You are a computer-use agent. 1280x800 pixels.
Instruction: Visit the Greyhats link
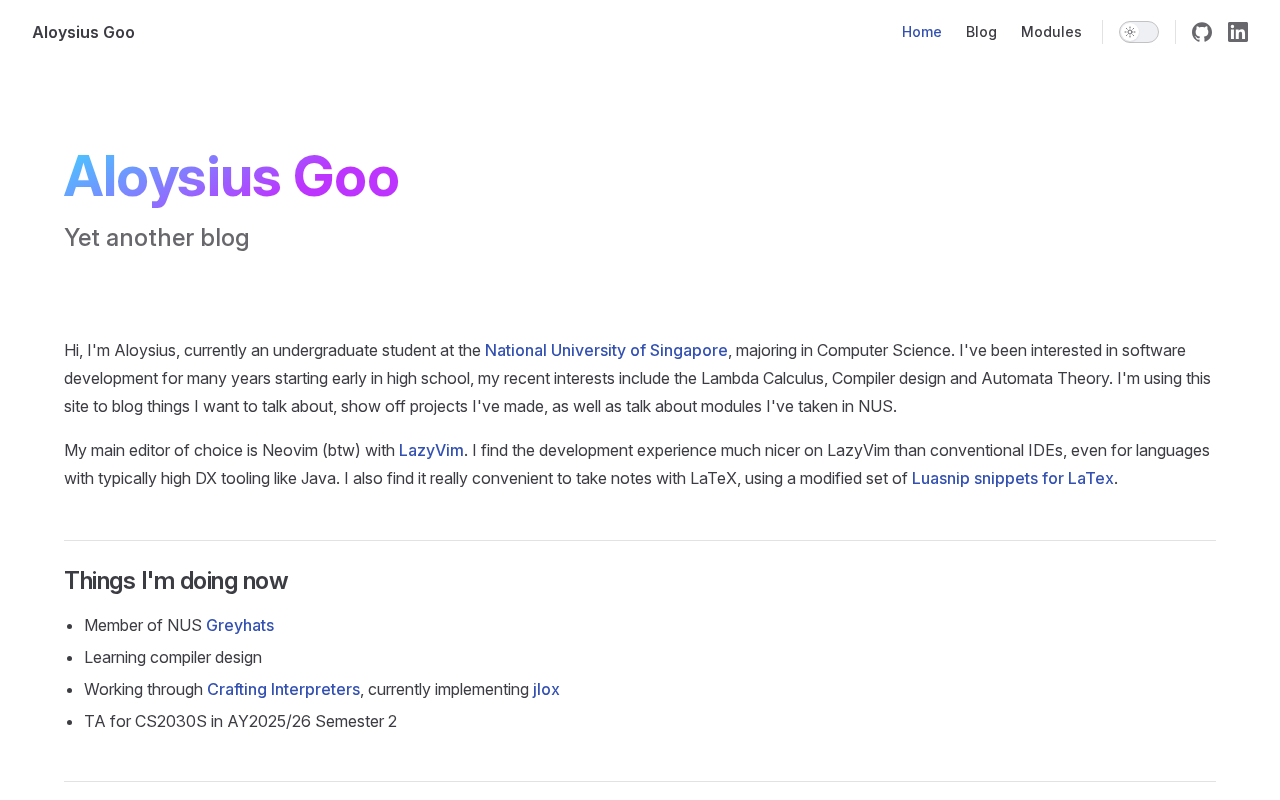pos(240,625)
